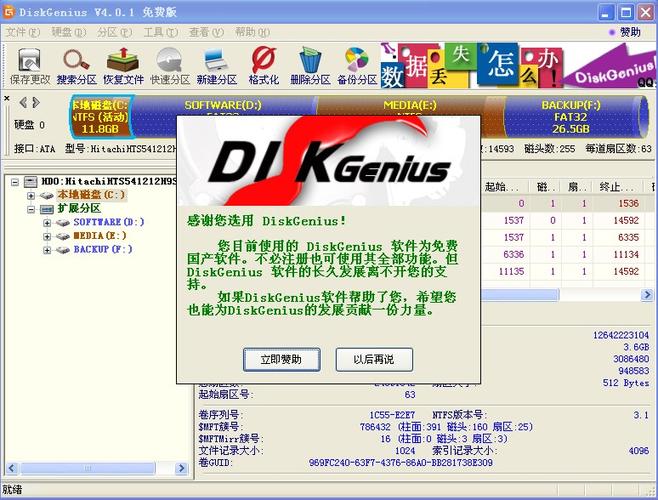Select the BACKUP(F:) FAT32 segment in disk bar

point(570,115)
